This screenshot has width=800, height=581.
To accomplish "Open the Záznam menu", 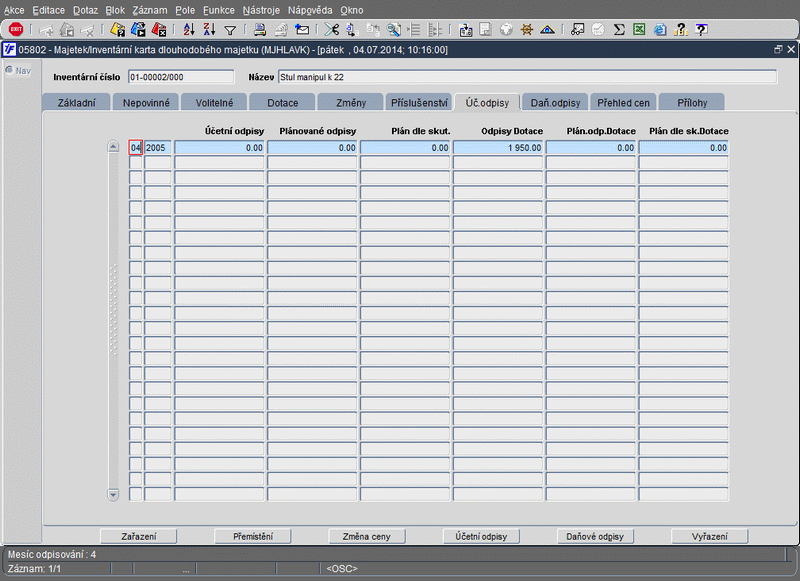I will tap(149, 10).
